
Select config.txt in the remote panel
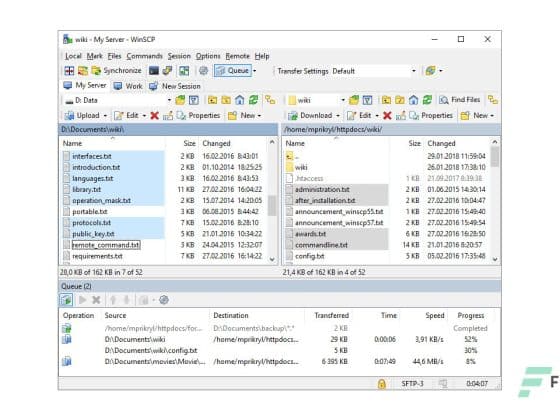pos(310,256)
